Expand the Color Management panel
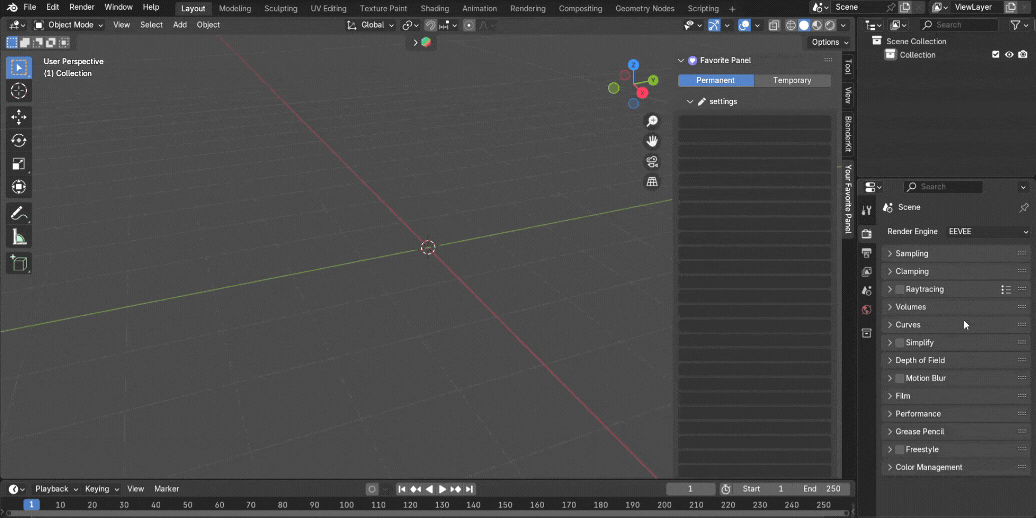The image size is (1036, 518). pyautogui.click(x=956, y=468)
